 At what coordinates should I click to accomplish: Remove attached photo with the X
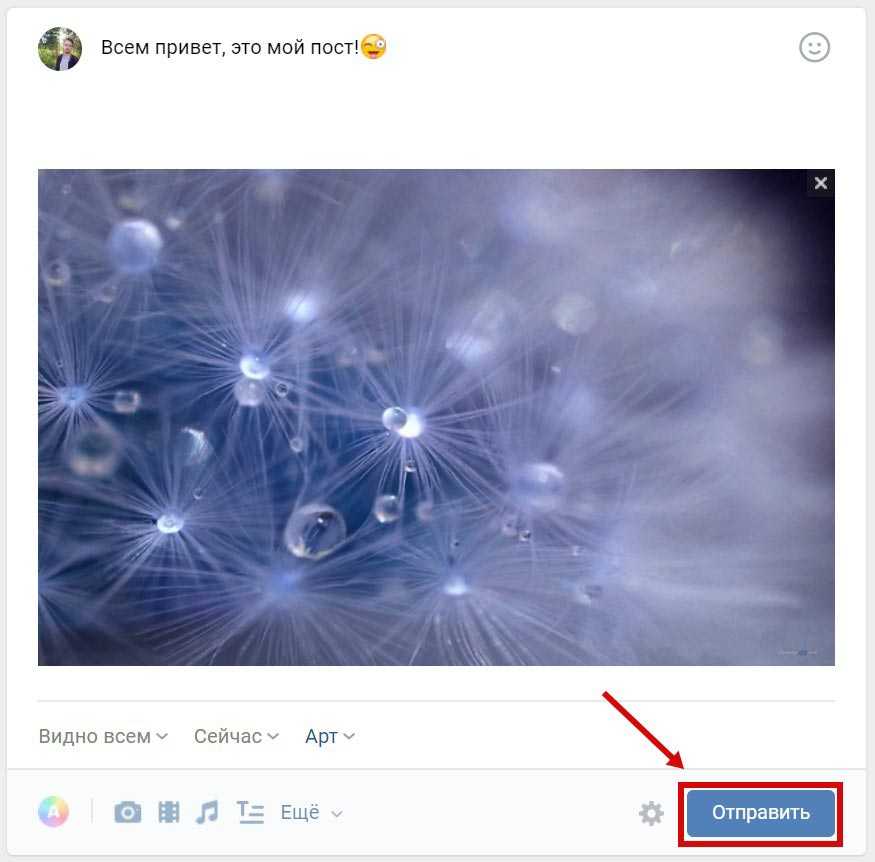[x=820, y=183]
